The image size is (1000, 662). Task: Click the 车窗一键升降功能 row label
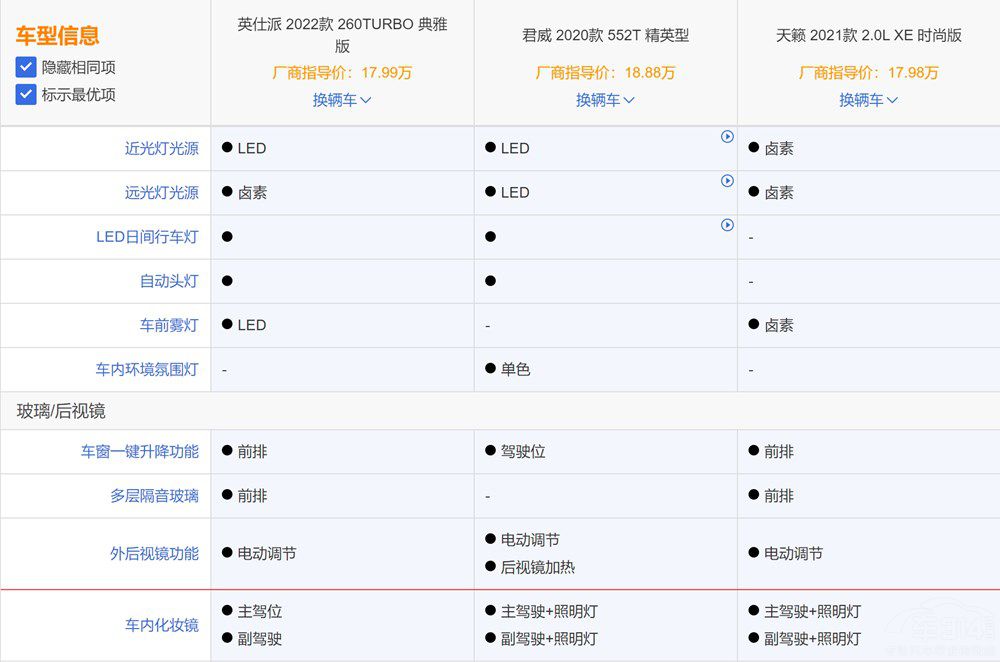click(139, 451)
